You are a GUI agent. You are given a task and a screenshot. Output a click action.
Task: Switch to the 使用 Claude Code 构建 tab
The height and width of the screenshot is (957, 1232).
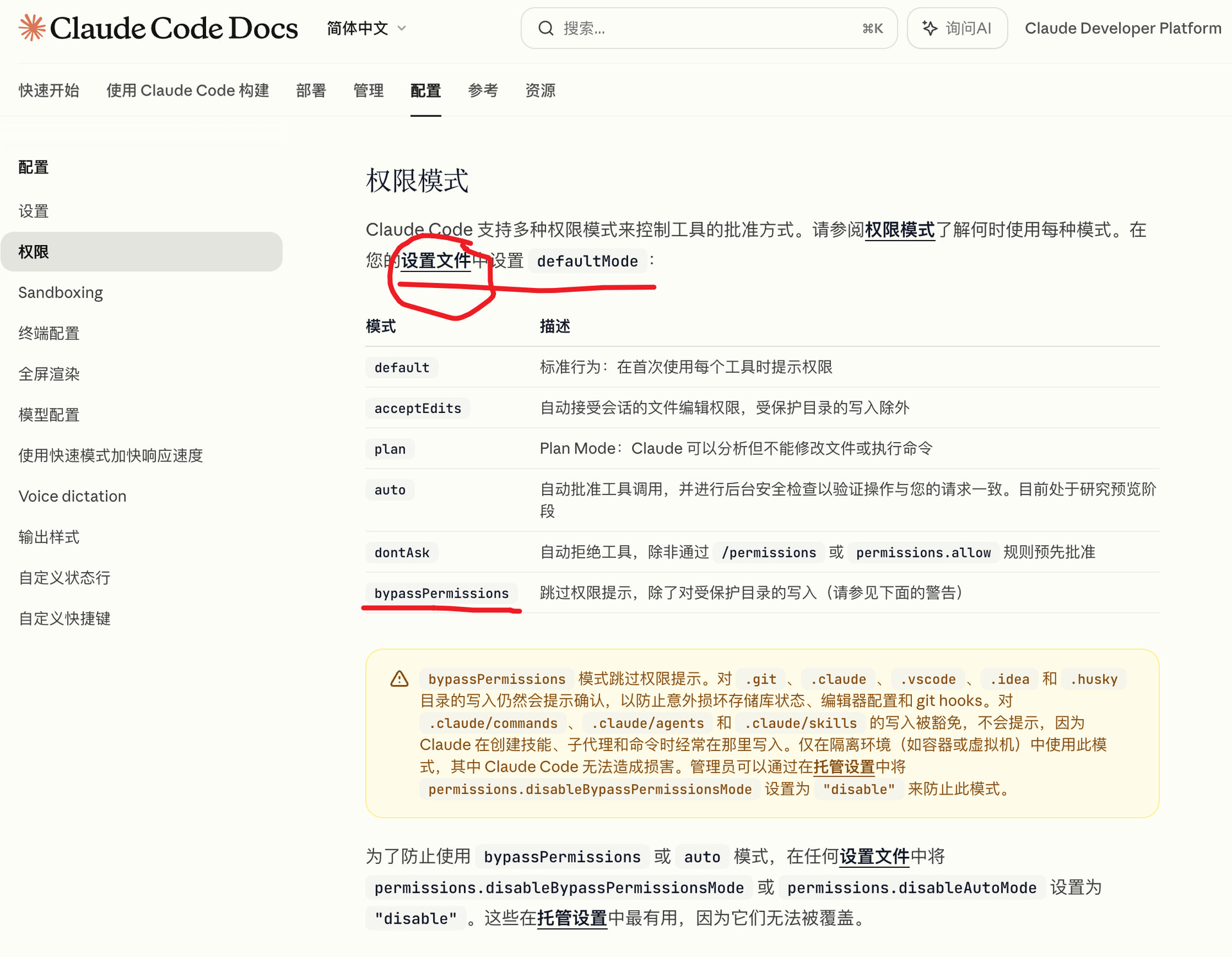(187, 90)
